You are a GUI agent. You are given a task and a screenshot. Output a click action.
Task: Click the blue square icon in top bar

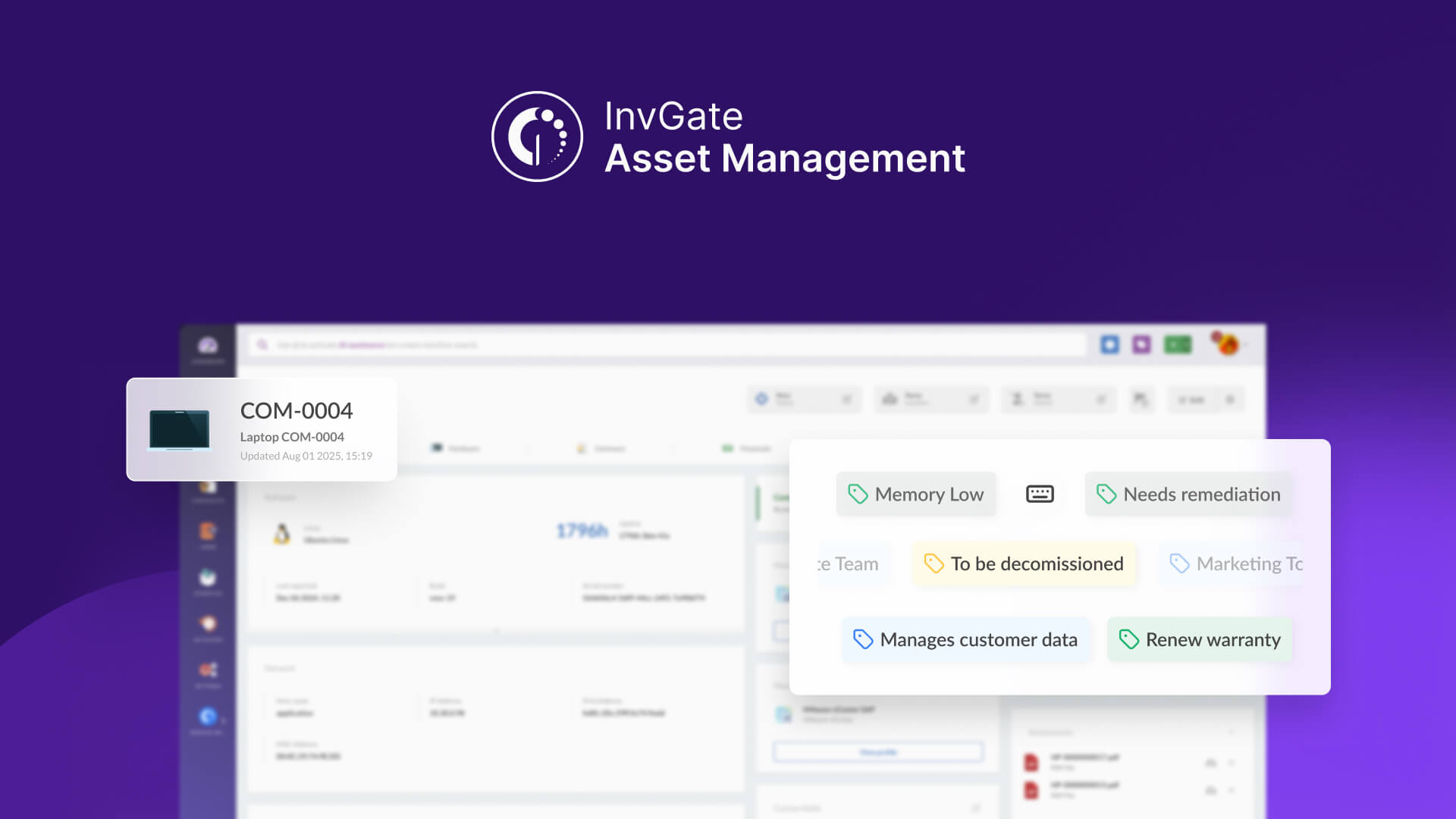click(1109, 345)
